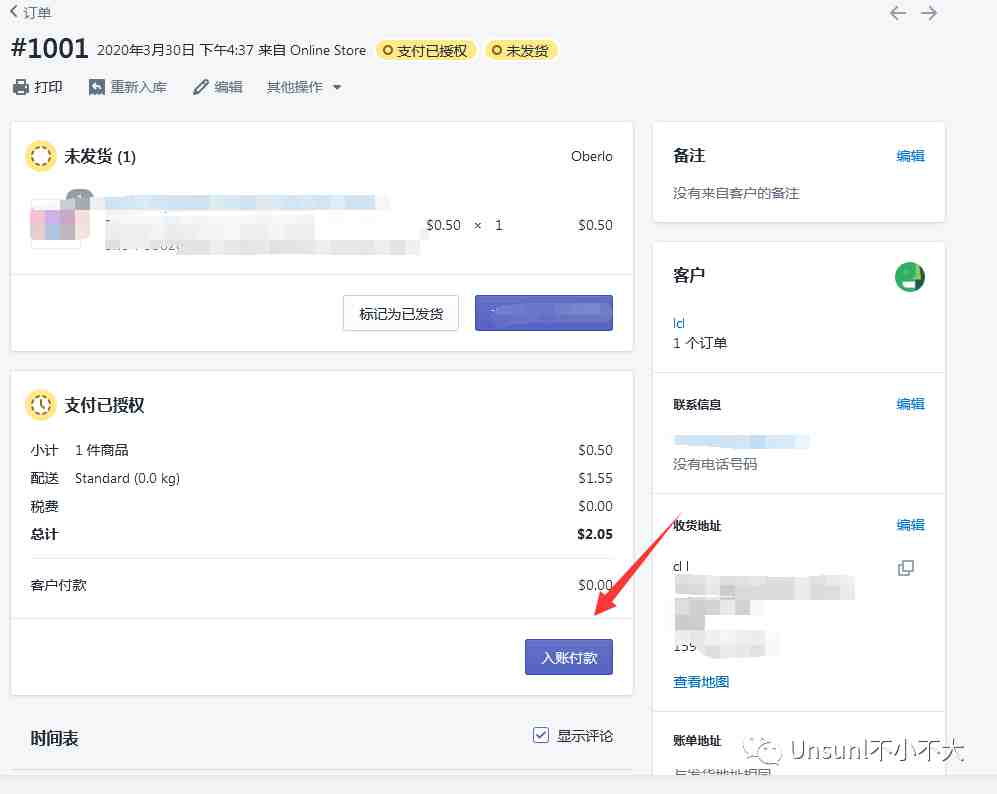Click the 支付已授权 status badge
Viewport: 997px width, 794px height.
click(426, 50)
